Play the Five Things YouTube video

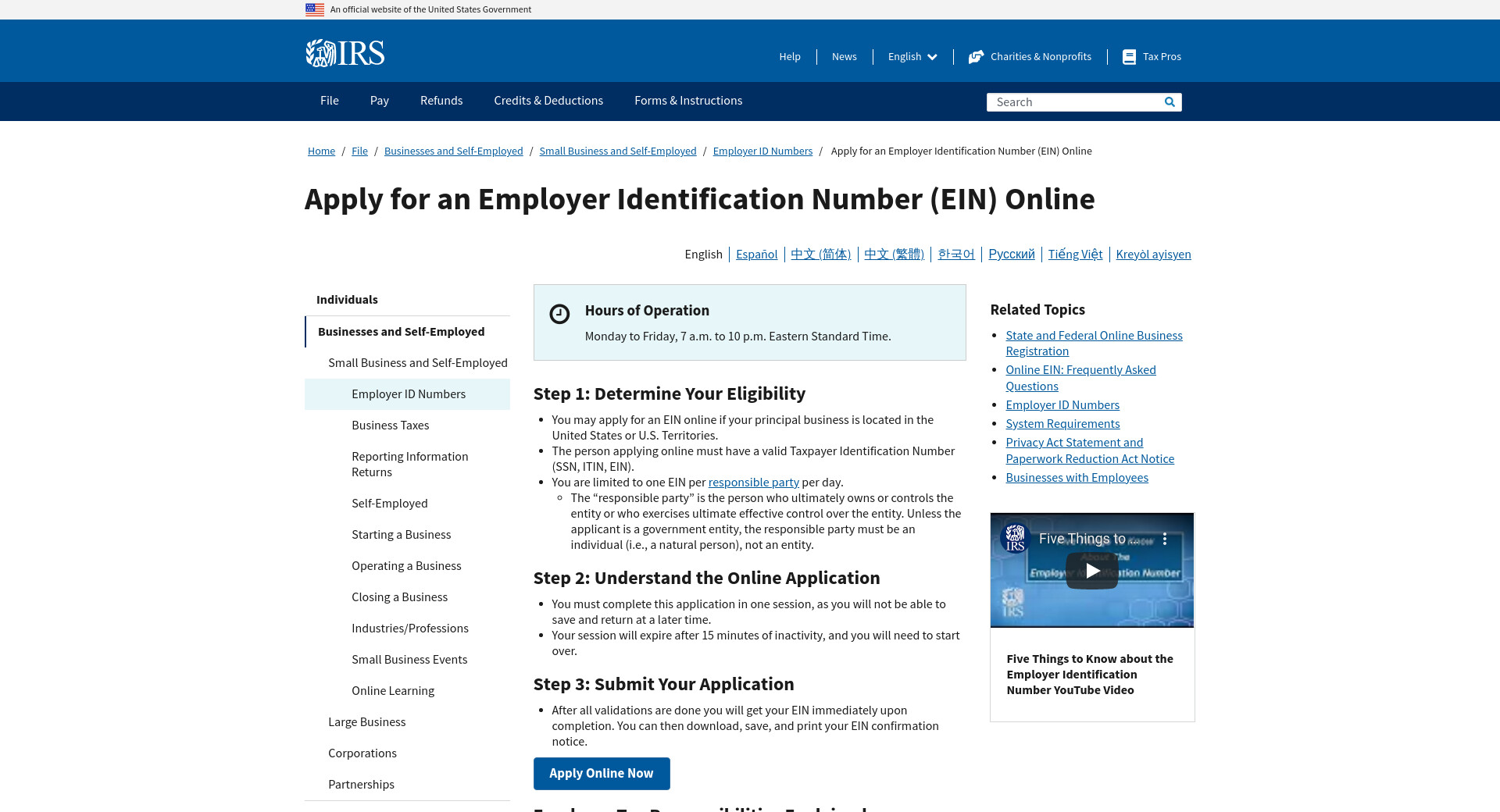1091,571
